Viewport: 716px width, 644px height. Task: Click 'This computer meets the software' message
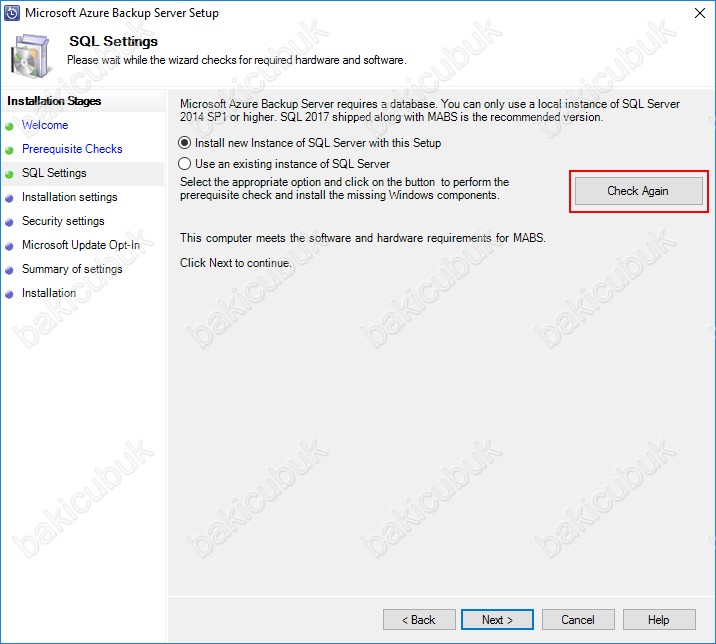point(363,238)
